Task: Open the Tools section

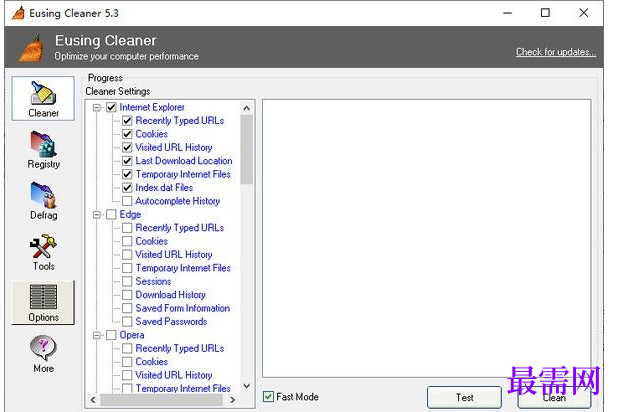Action: point(43,253)
